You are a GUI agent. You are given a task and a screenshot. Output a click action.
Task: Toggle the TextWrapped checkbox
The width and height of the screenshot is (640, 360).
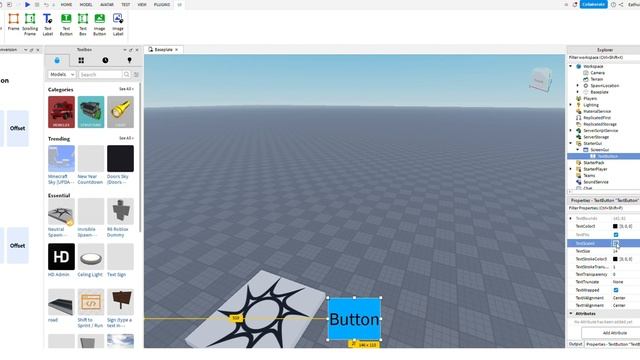(616, 290)
